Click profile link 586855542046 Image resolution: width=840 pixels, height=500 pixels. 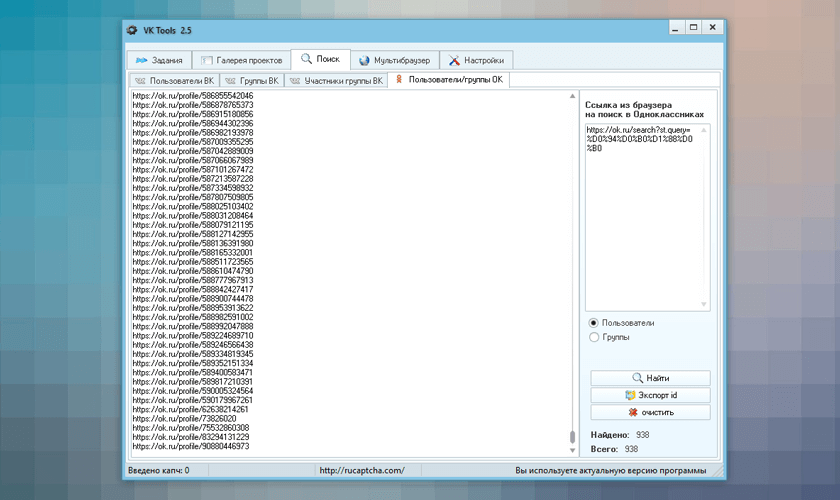pyautogui.click(x=193, y=95)
